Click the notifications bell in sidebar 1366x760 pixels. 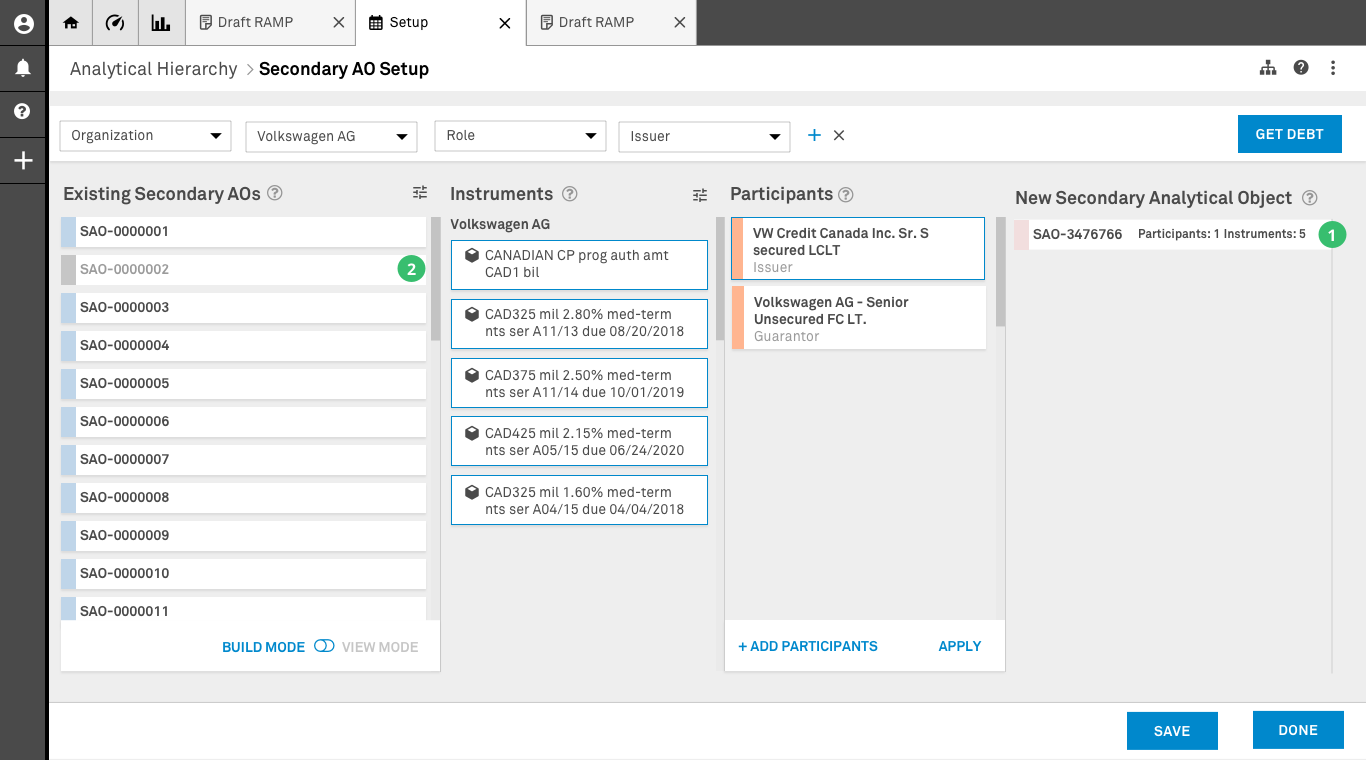tap(23, 68)
